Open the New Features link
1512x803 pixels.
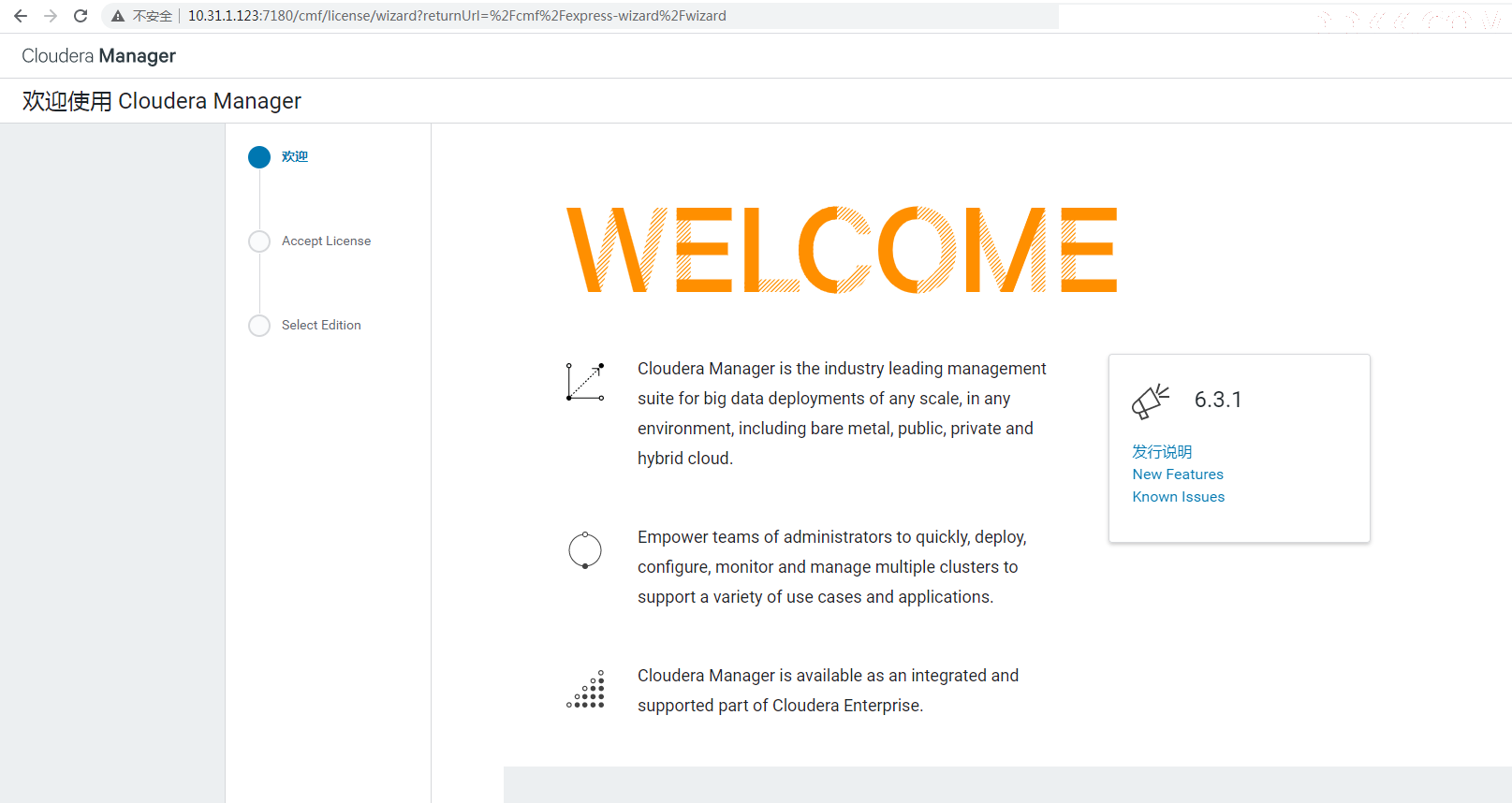1178,474
